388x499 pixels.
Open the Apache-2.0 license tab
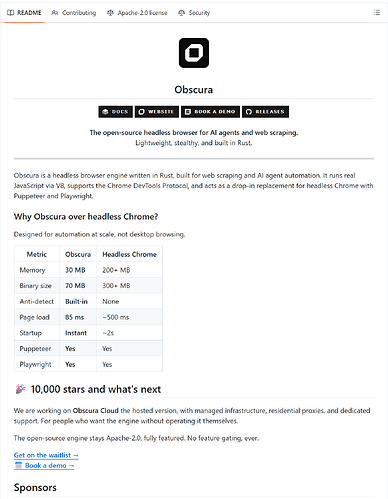(x=137, y=13)
